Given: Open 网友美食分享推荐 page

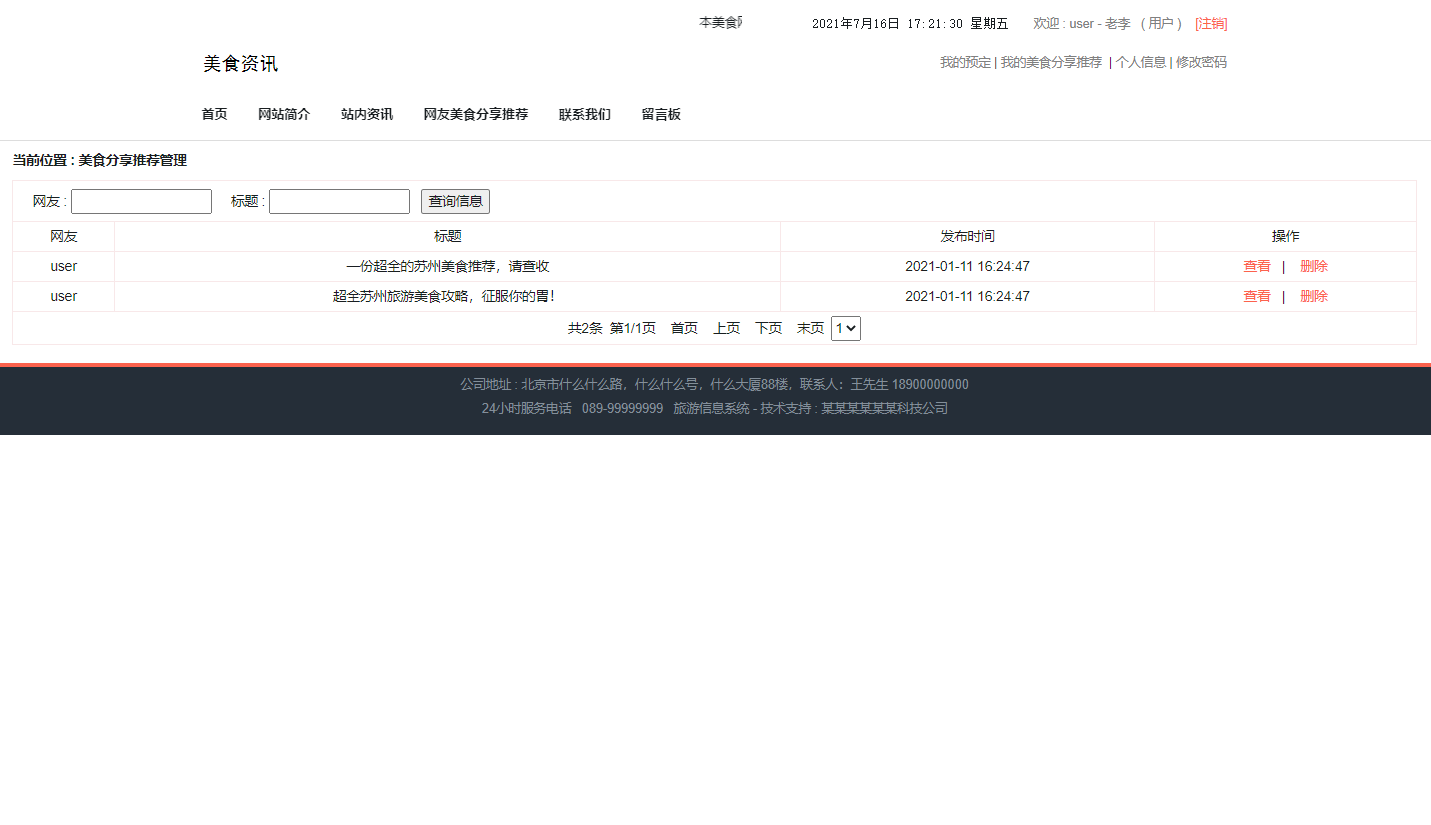Looking at the screenshot, I should (475, 114).
